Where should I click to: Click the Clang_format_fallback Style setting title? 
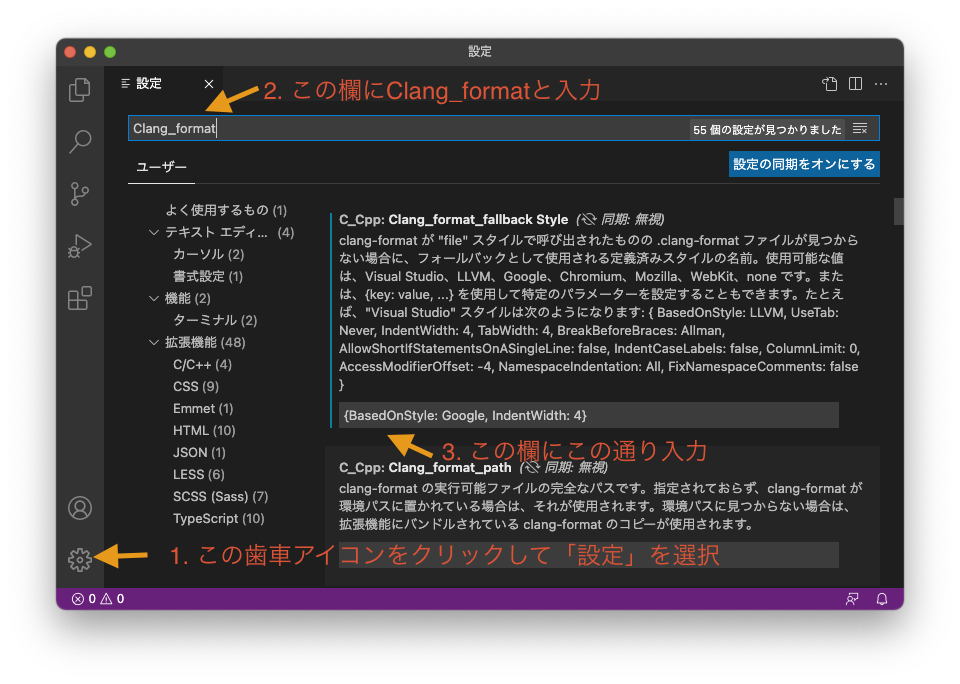[x=454, y=219]
